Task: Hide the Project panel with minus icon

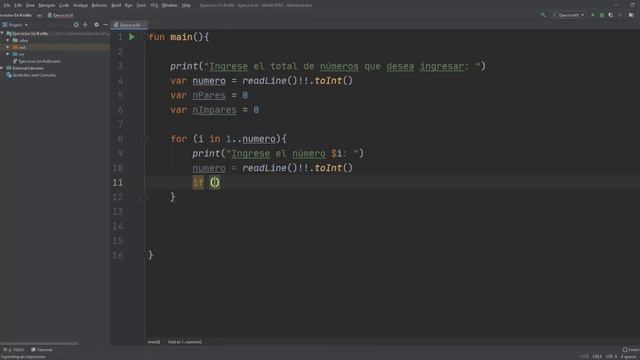Action: (105, 25)
